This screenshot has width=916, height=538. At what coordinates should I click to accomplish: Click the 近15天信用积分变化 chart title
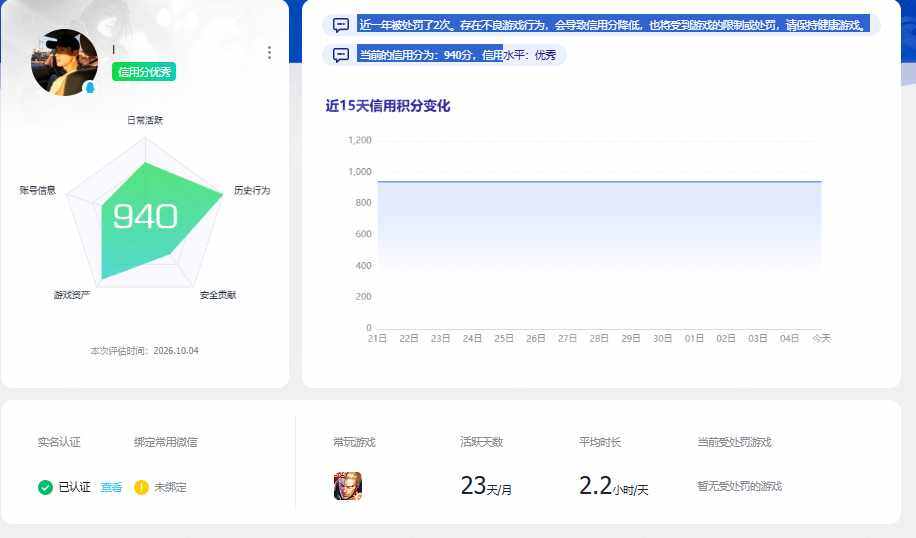pyautogui.click(x=388, y=106)
